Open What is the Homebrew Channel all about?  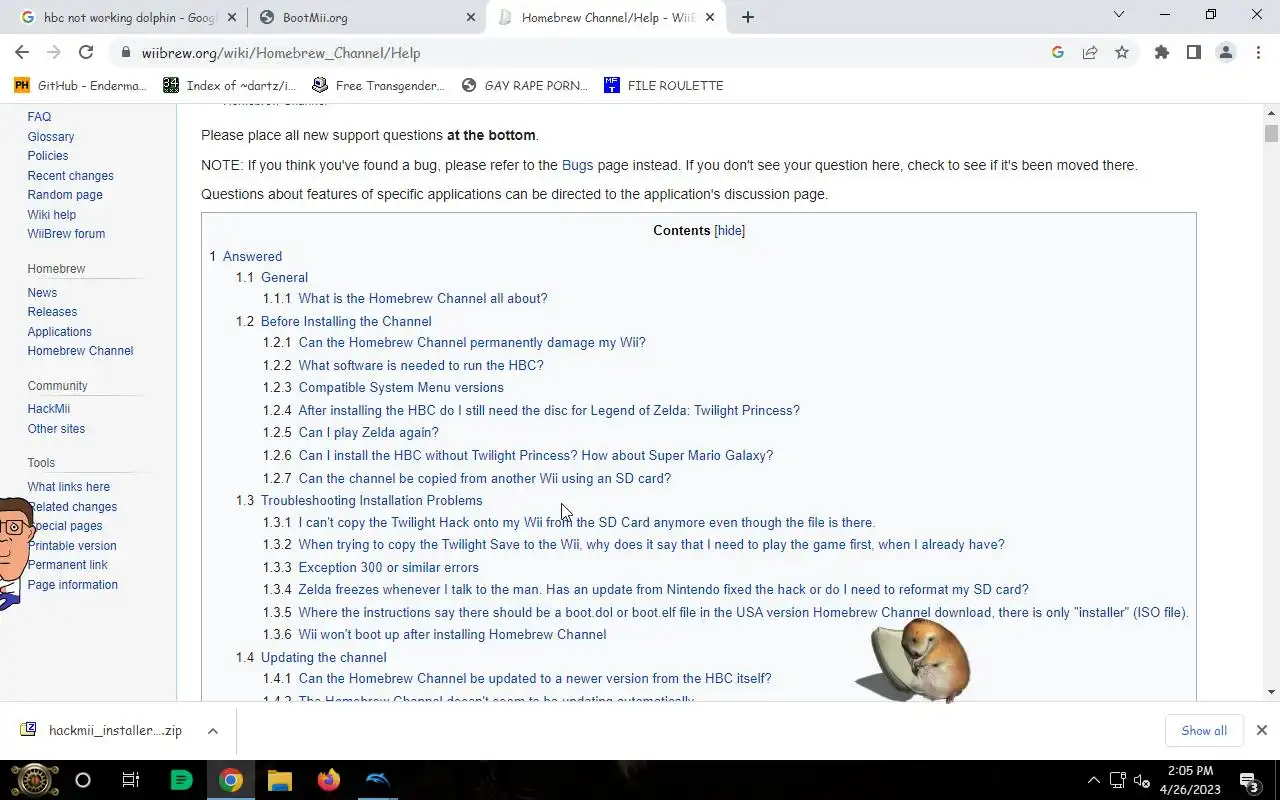[423, 299]
